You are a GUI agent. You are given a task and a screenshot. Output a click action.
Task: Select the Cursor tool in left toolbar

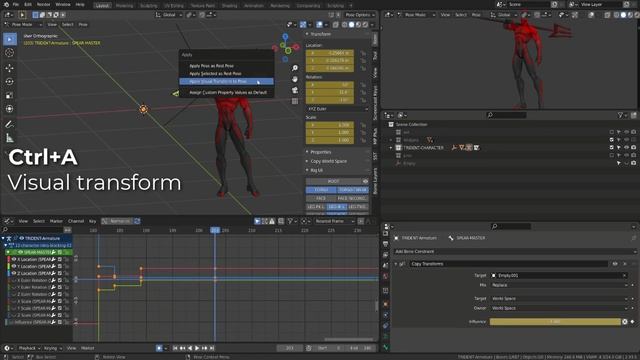pos(9,53)
